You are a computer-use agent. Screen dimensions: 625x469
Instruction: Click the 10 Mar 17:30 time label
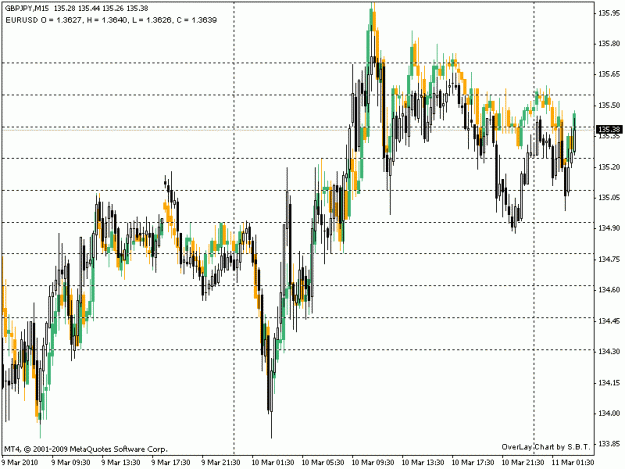(473, 463)
